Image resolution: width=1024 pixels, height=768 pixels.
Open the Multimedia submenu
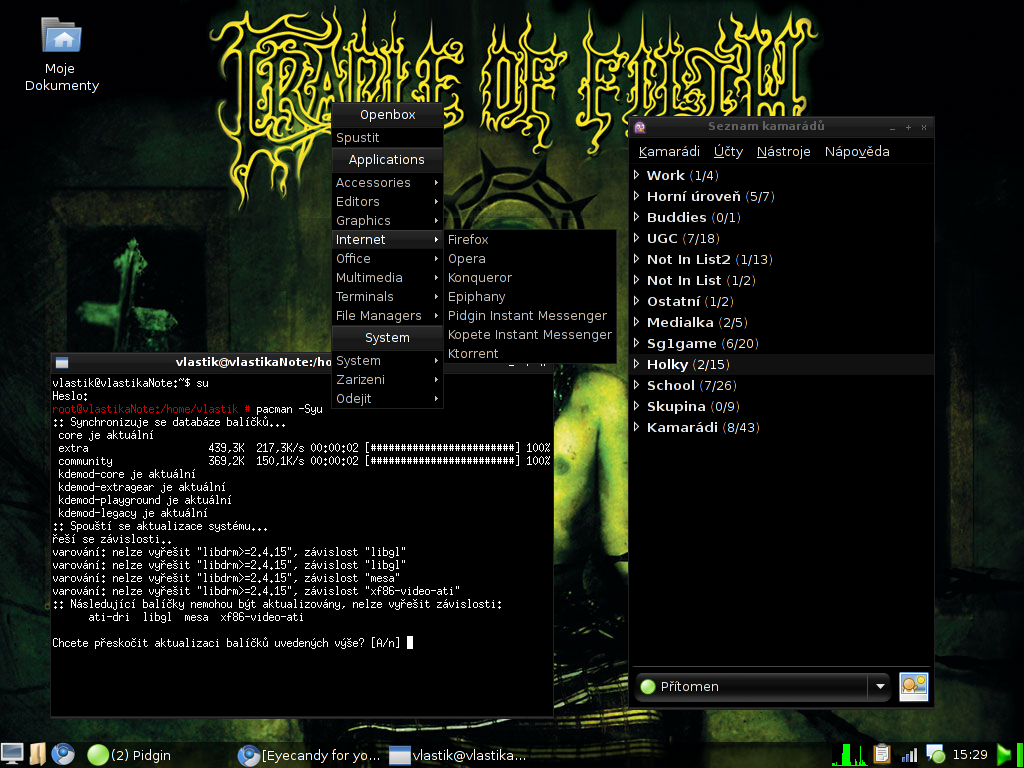[x=387, y=278]
